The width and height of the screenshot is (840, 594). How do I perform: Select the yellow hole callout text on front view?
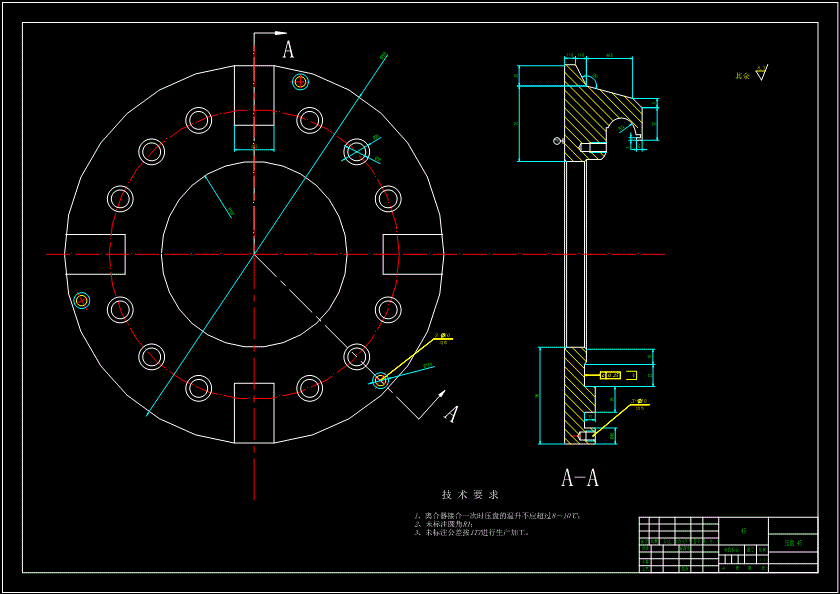(443, 337)
